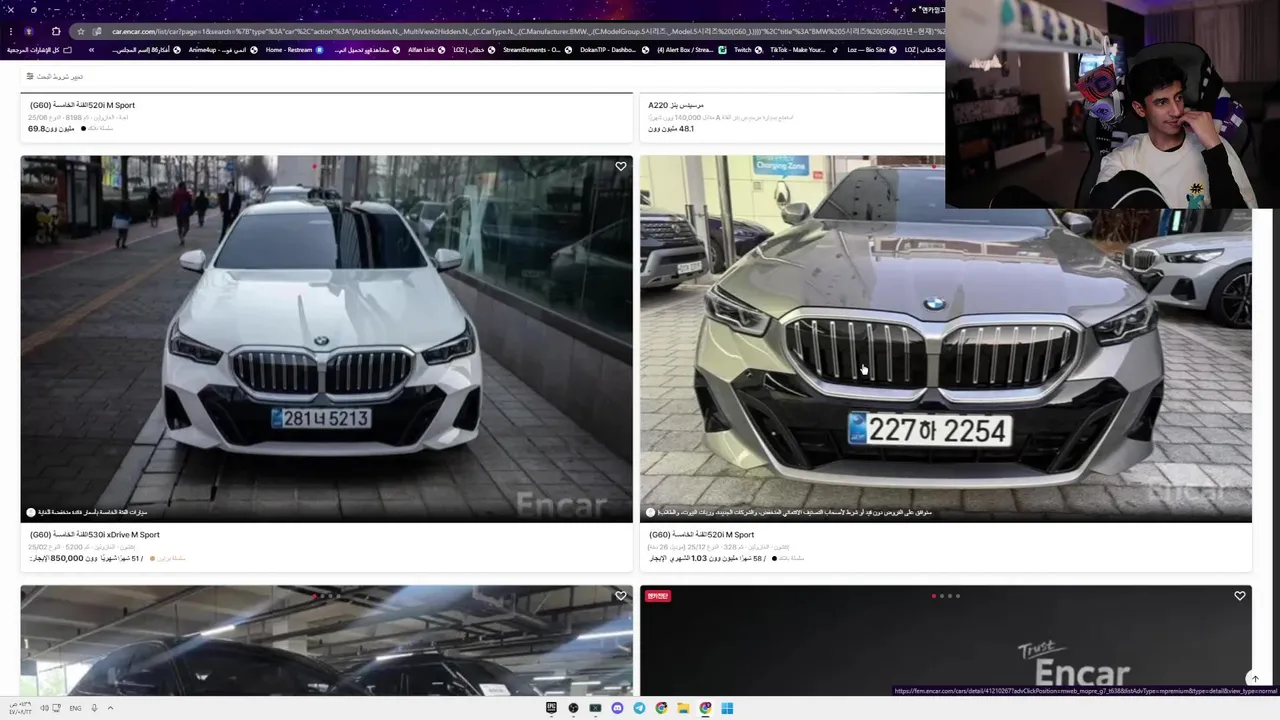Open the parking garage car listing photo
This screenshot has height=720, width=1280.
(x=327, y=641)
